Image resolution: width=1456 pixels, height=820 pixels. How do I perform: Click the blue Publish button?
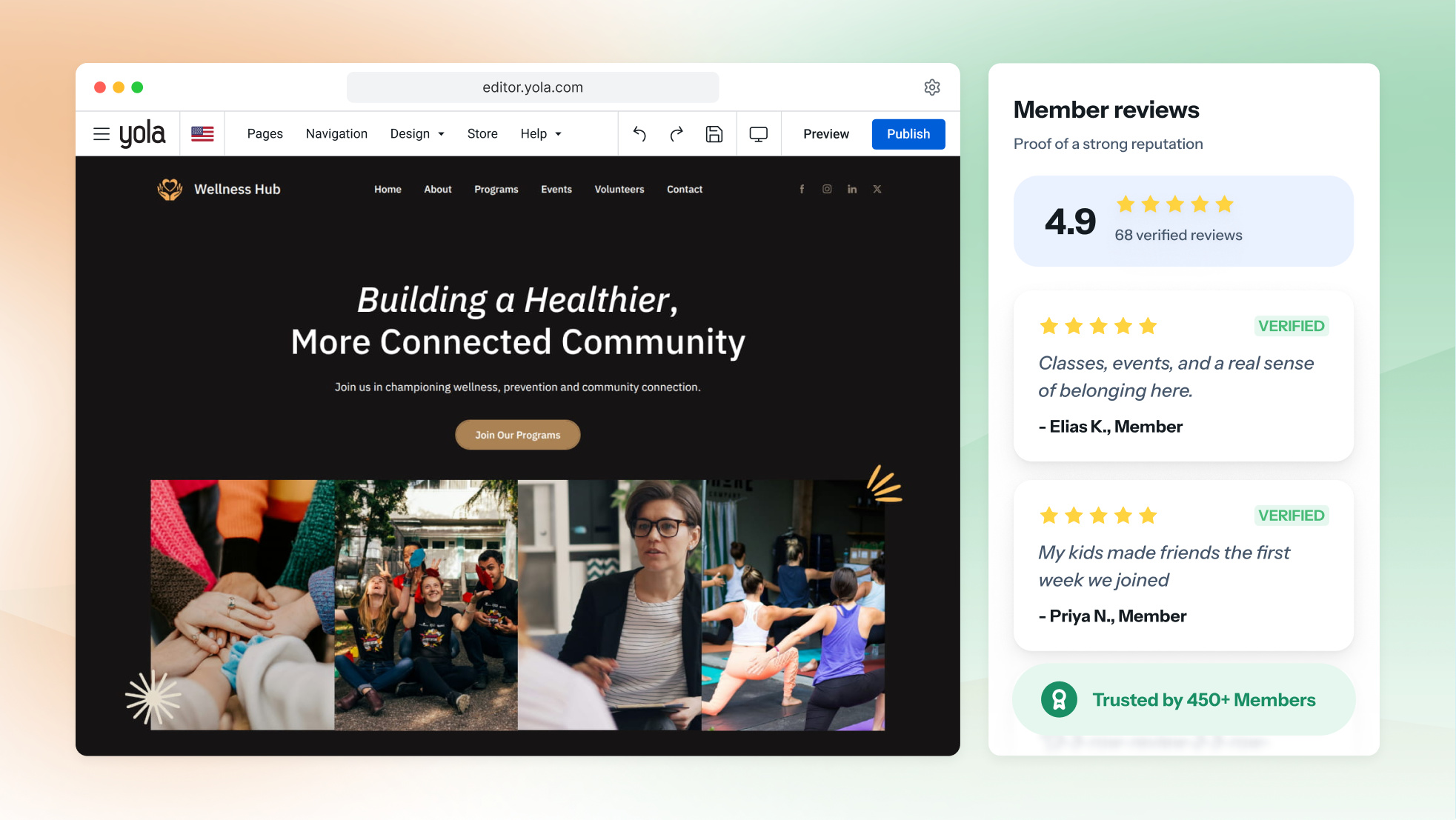click(x=908, y=134)
